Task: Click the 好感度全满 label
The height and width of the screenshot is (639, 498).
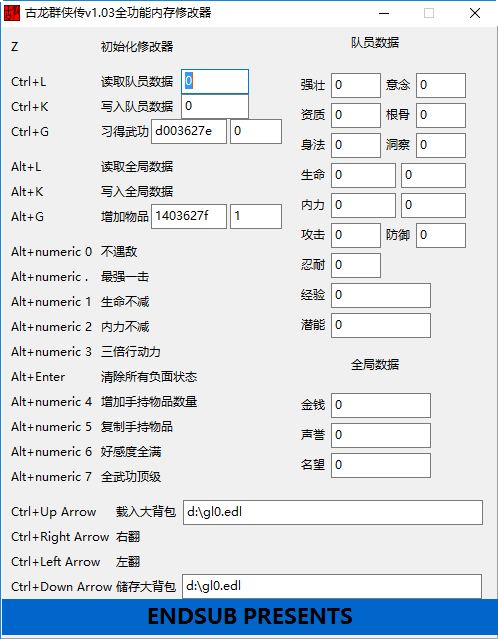Action: 131,452
